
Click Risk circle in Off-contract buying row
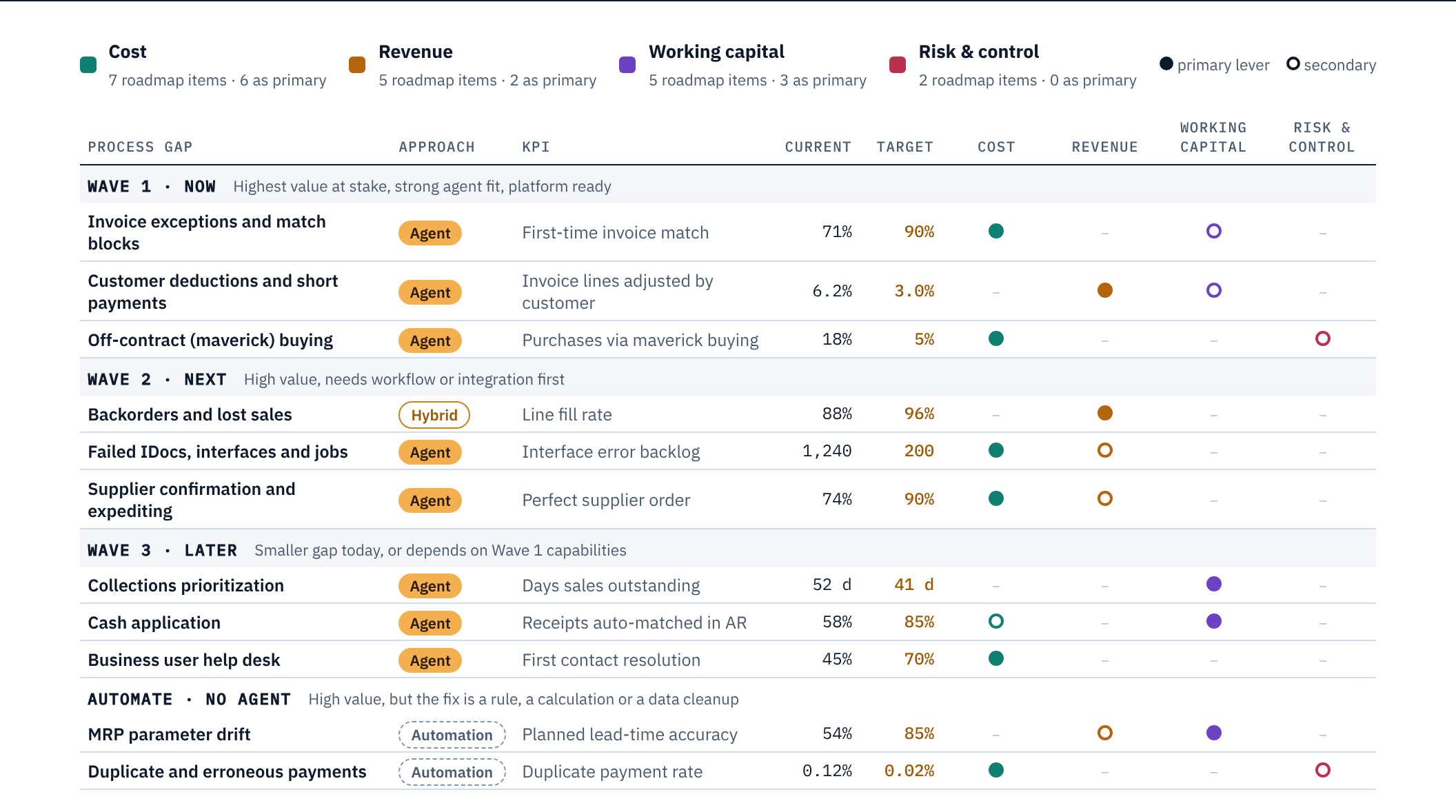(x=1323, y=338)
